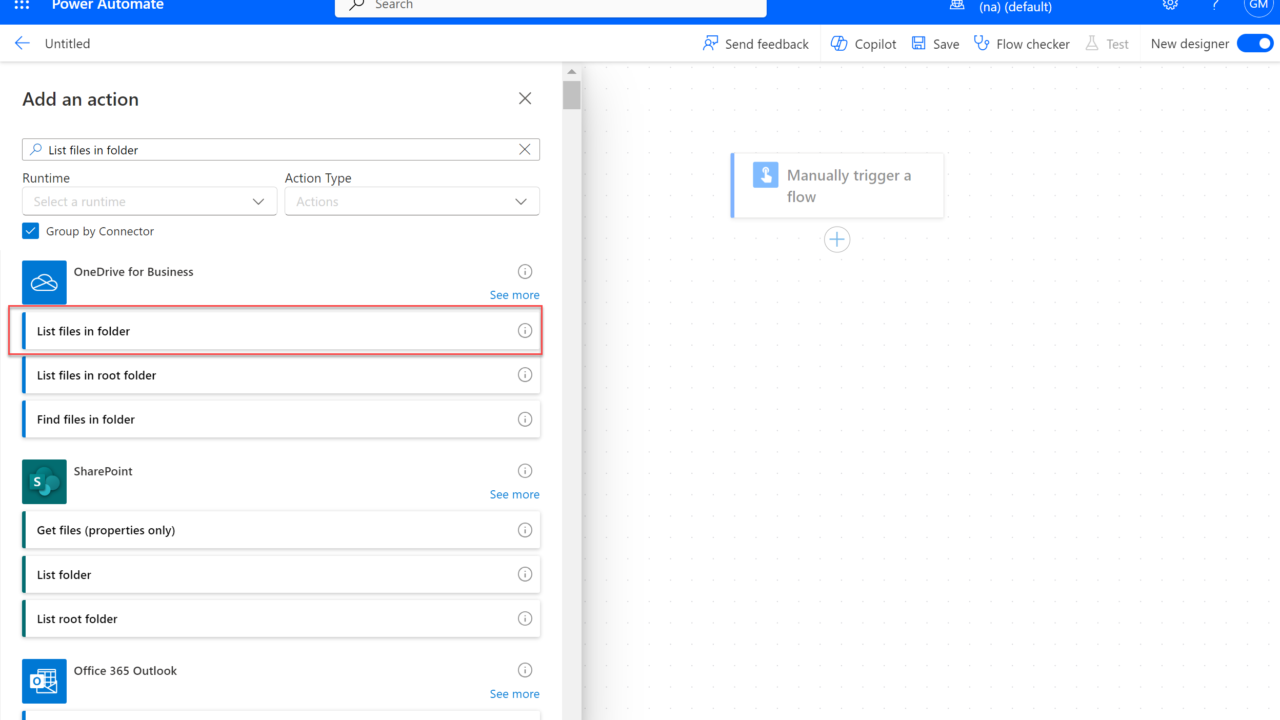Click the plus icon below the trigger

pos(837,240)
